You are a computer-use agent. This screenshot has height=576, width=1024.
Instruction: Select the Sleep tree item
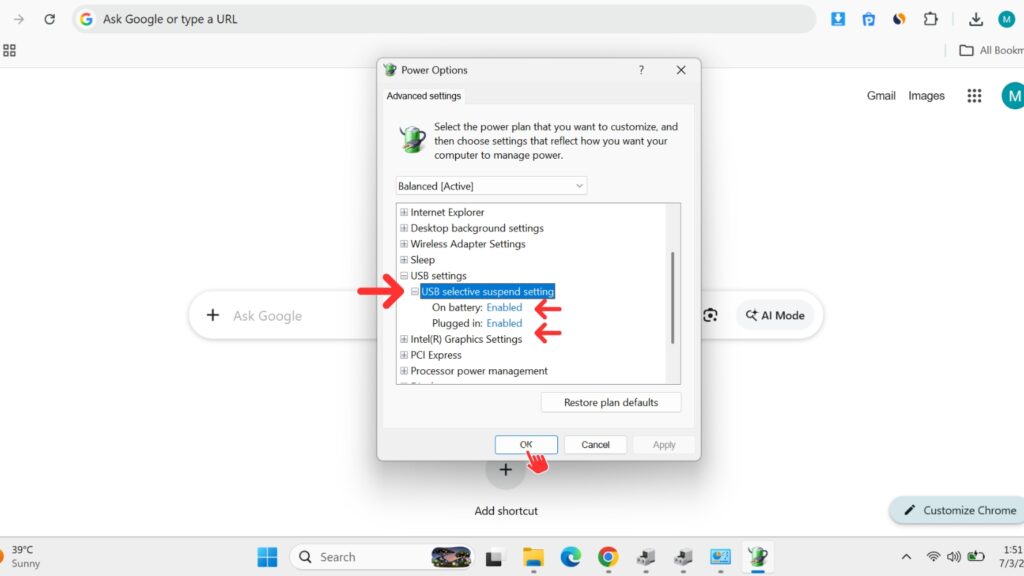click(423, 259)
